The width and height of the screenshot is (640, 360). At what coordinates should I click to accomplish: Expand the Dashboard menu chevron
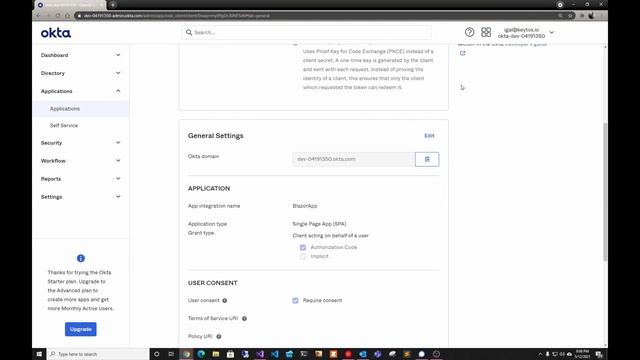click(x=118, y=55)
